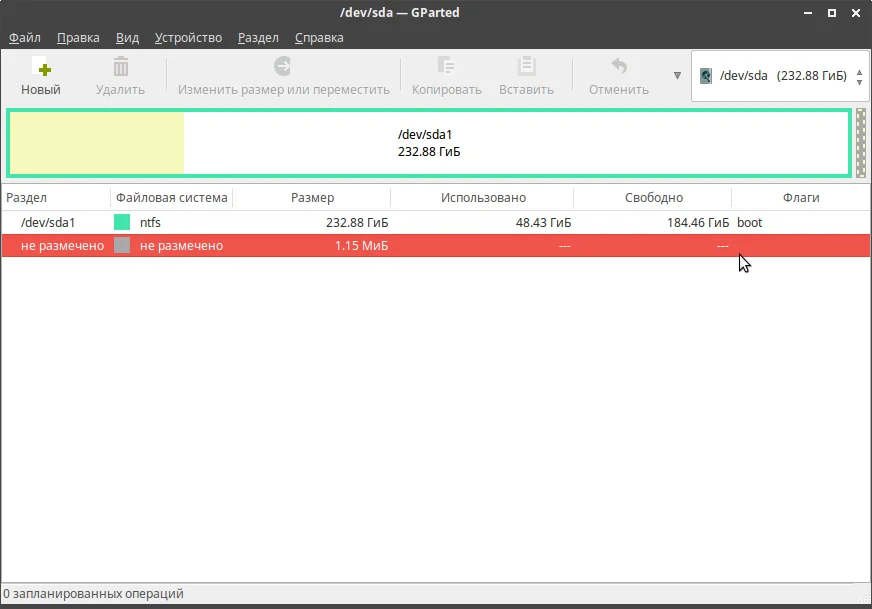Viewport: 872px width, 609px height.
Task: Click the Delete trash can icon
Action: [121, 66]
